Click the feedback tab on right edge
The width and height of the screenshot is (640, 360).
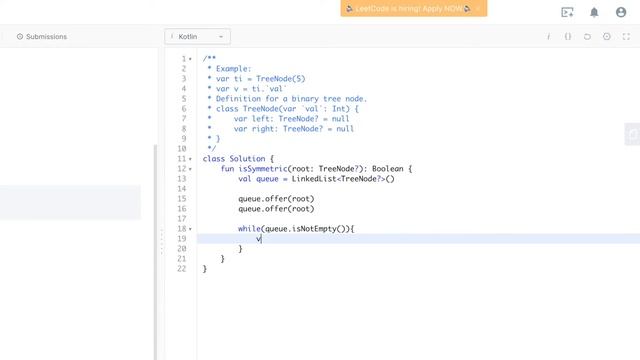(632, 134)
